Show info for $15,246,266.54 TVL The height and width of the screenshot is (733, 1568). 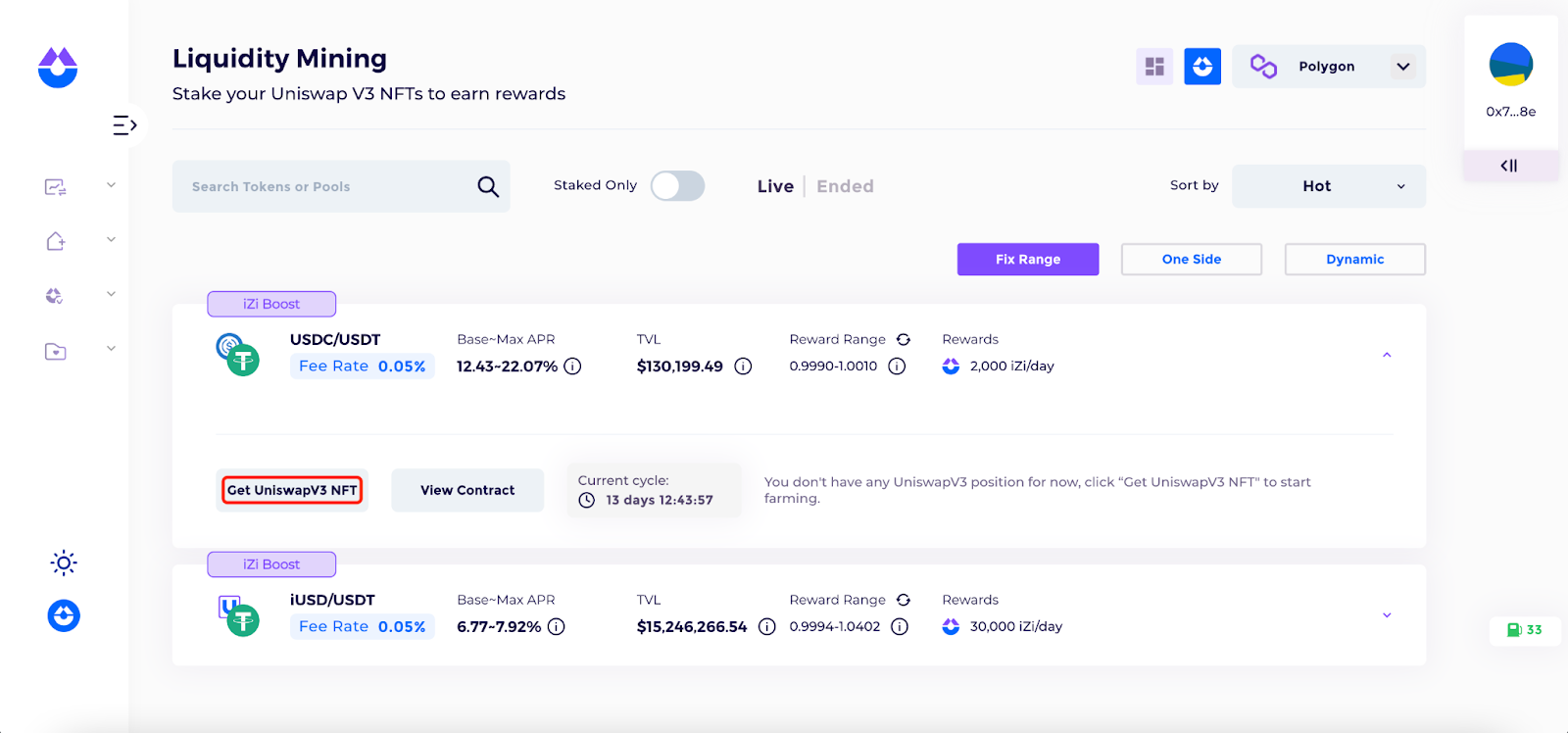767,627
